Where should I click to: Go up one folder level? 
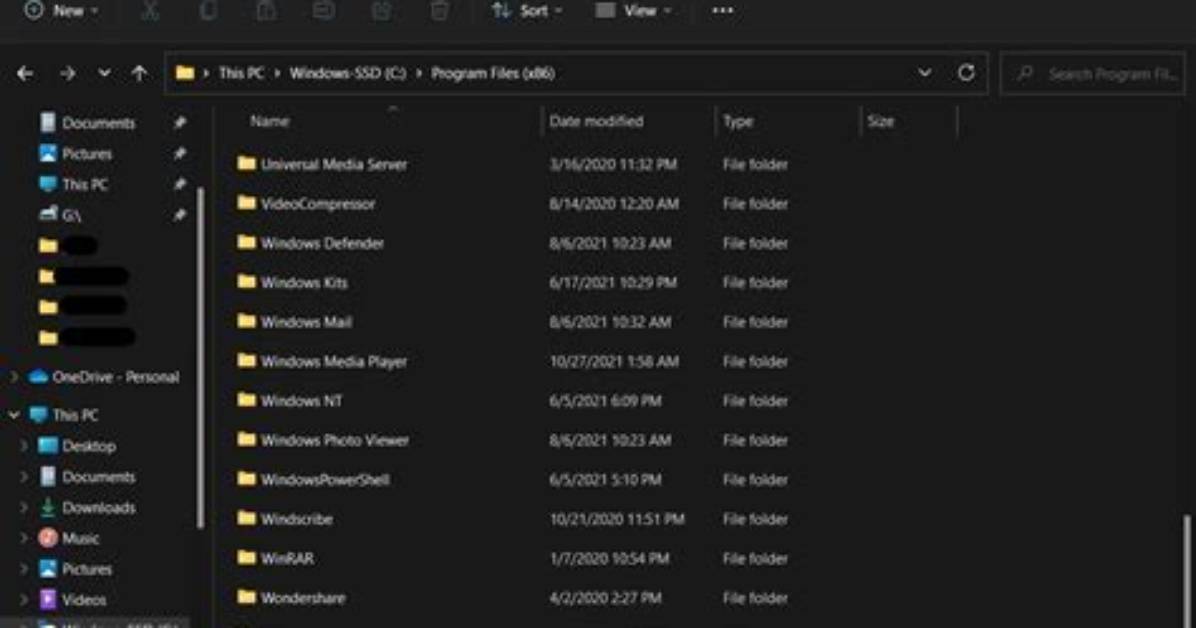tap(139, 73)
